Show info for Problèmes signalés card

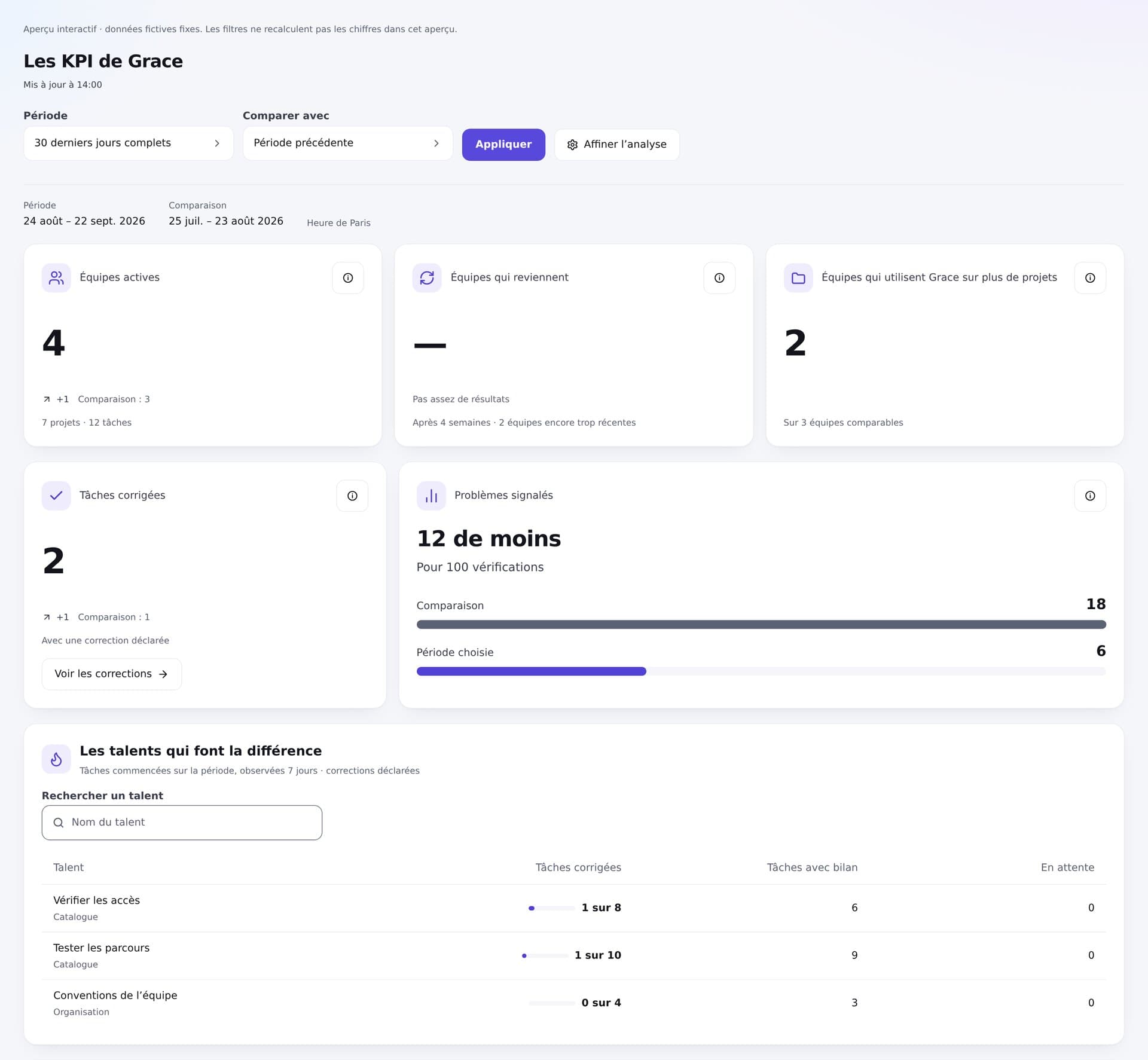pyautogui.click(x=1090, y=496)
